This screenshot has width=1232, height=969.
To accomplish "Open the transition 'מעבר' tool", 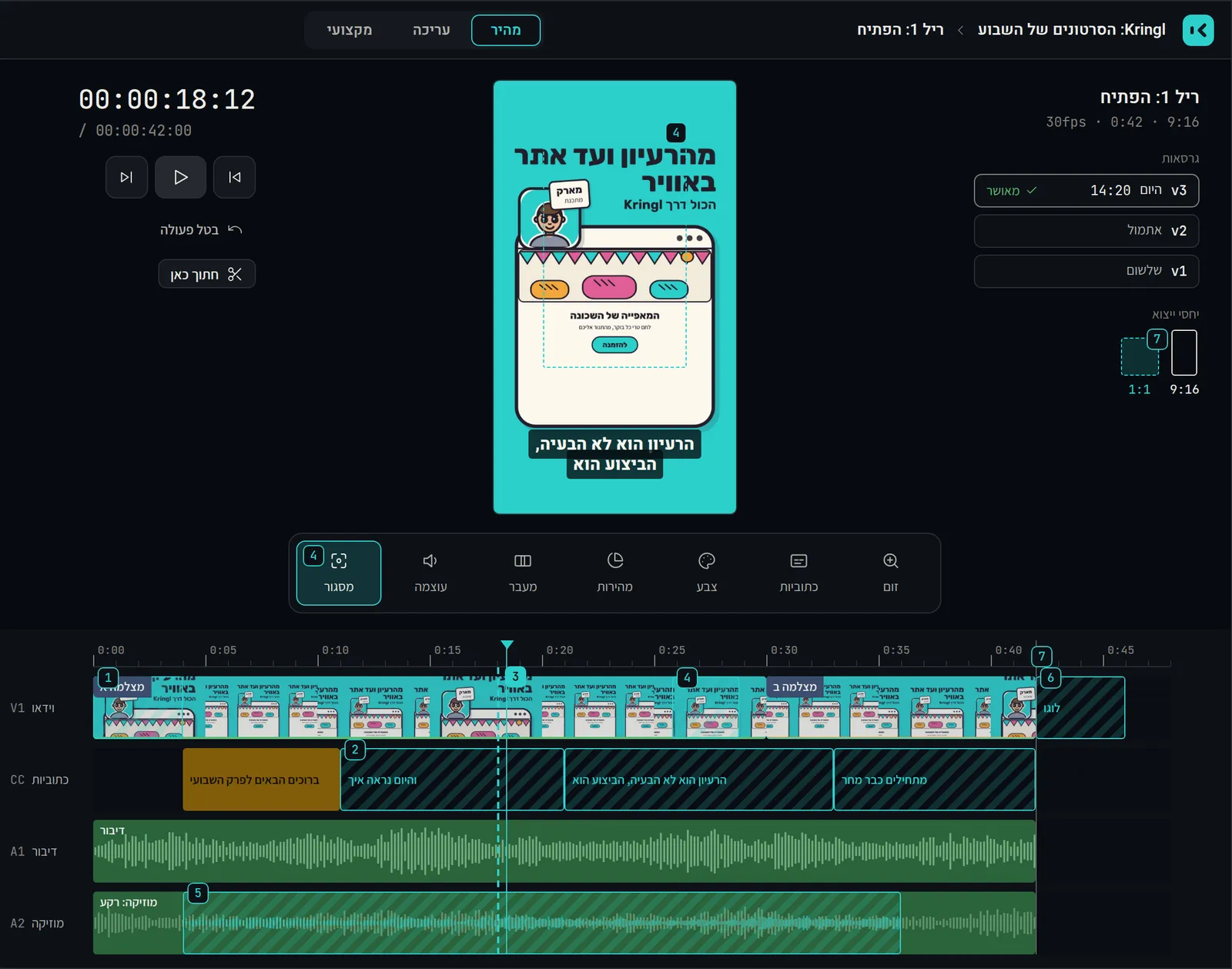I will pyautogui.click(x=523, y=573).
